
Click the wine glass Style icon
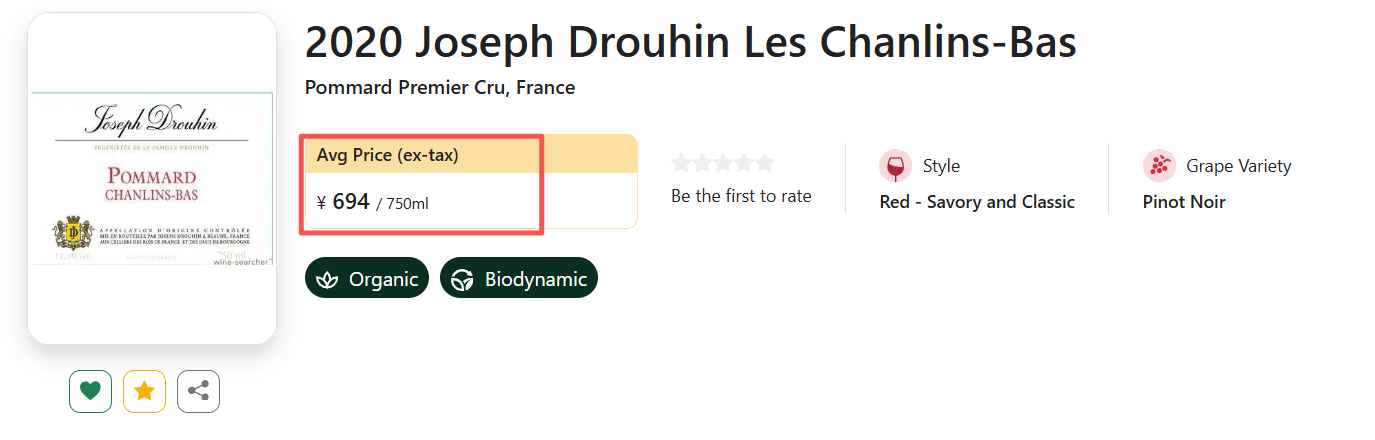895,166
